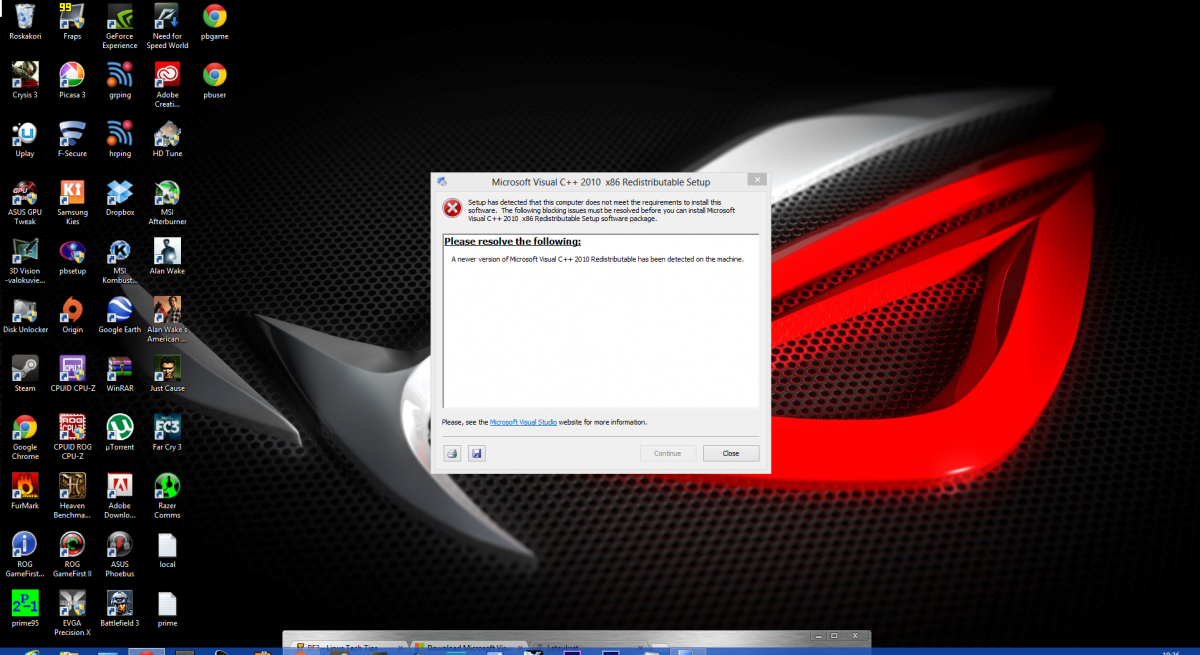Select the grping desktop icon
The height and width of the screenshot is (655, 1200).
pyautogui.click(x=120, y=81)
